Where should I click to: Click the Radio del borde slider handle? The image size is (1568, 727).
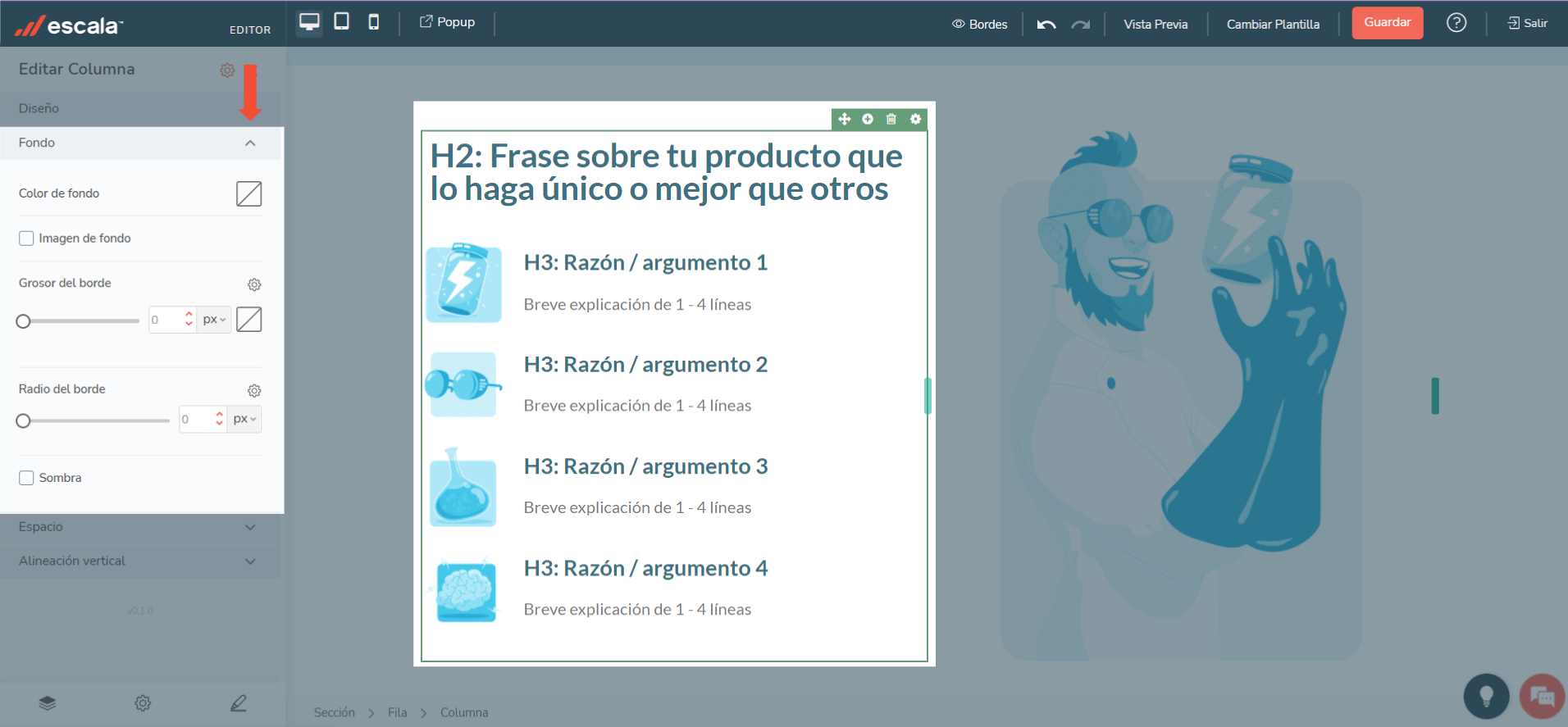click(x=23, y=420)
